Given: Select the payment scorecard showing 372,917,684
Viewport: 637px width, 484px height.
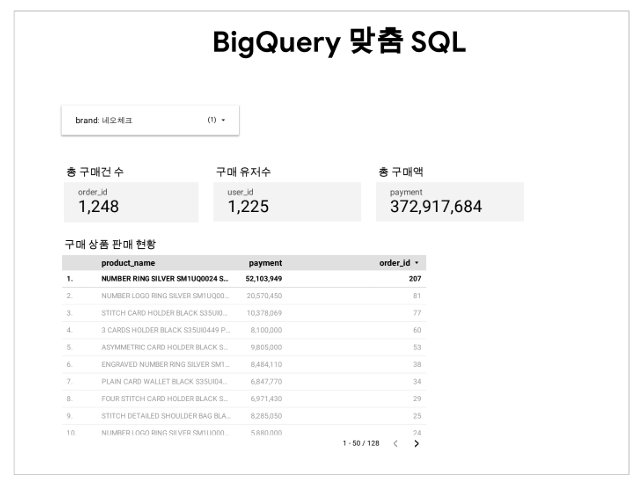Looking at the screenshot, I should coord(450,202).
